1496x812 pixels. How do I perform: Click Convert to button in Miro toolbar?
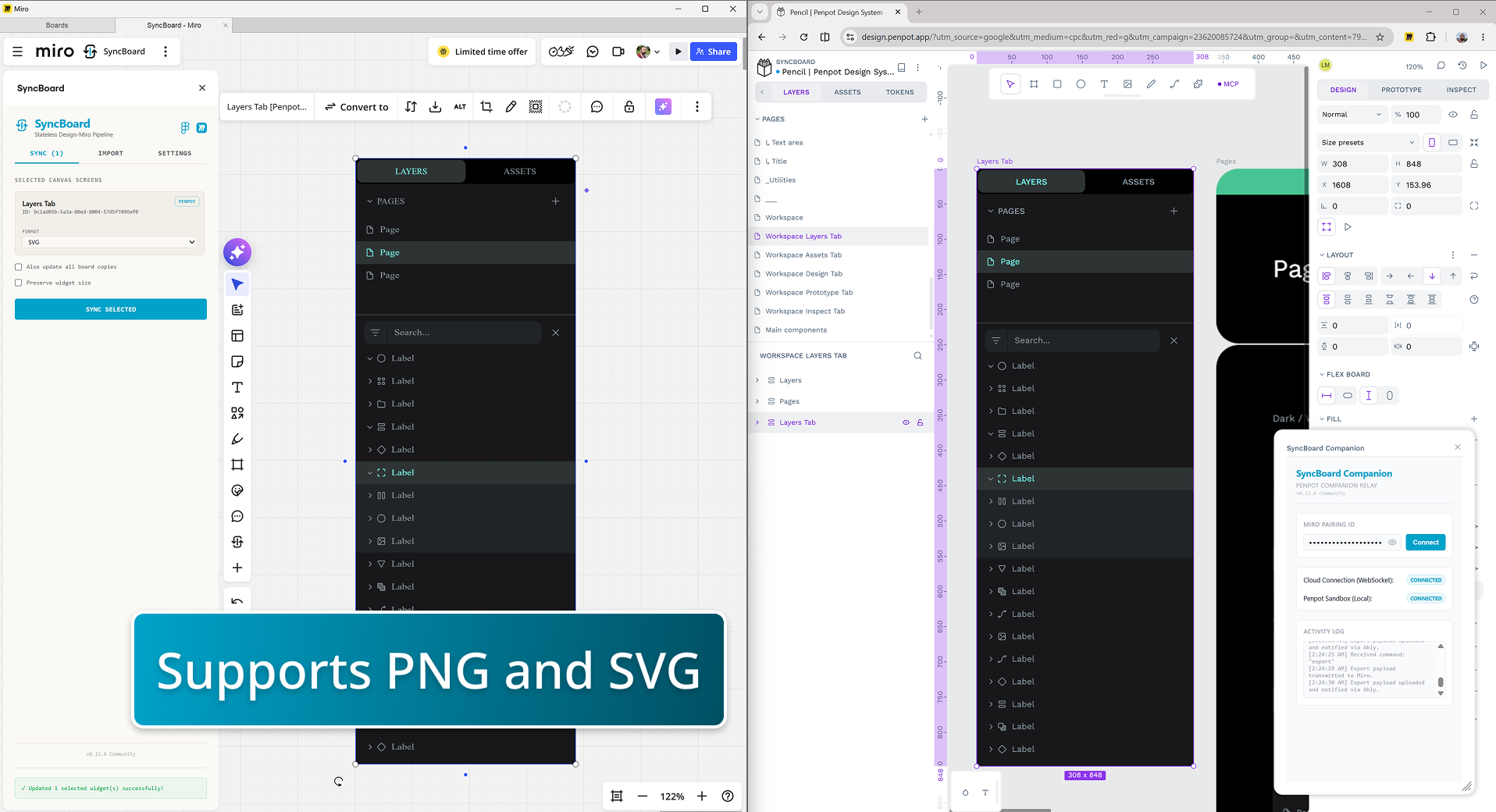[x=357, y=107]
